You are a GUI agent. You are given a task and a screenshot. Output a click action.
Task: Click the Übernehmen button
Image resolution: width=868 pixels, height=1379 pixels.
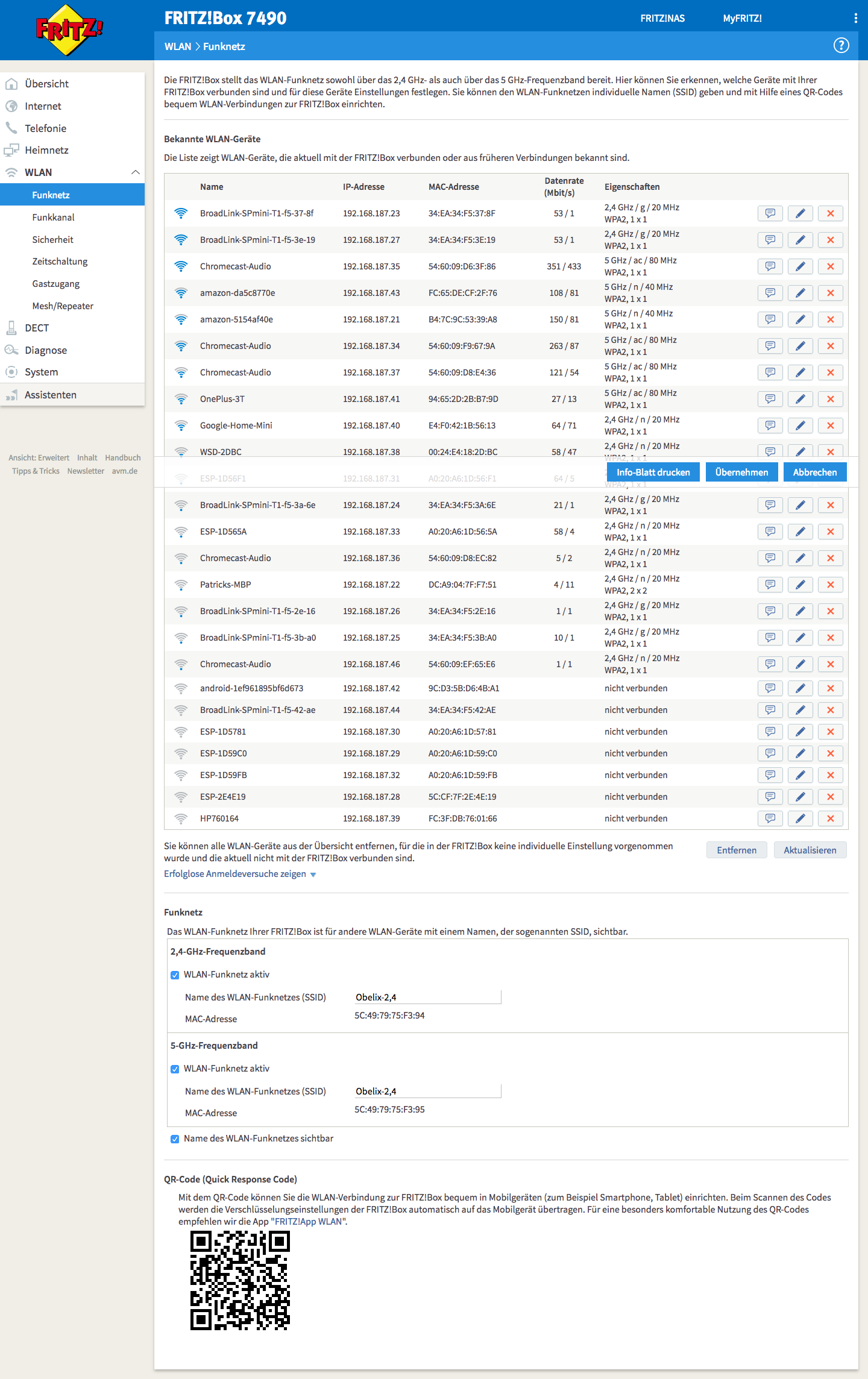coord(741,472)
